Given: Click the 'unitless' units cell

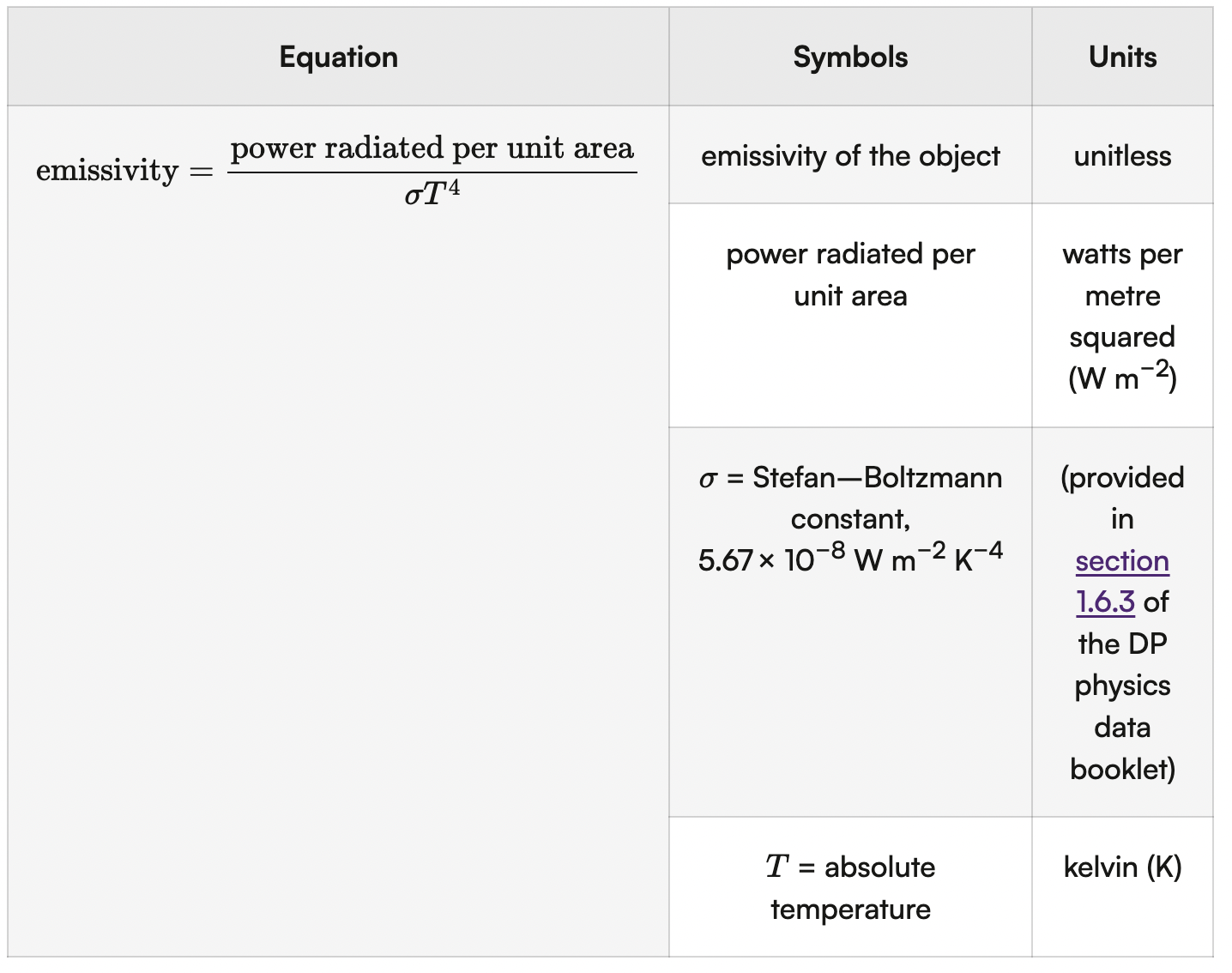Looking at the screenshot, I should pyautogui.click(x=1122, y=156).
